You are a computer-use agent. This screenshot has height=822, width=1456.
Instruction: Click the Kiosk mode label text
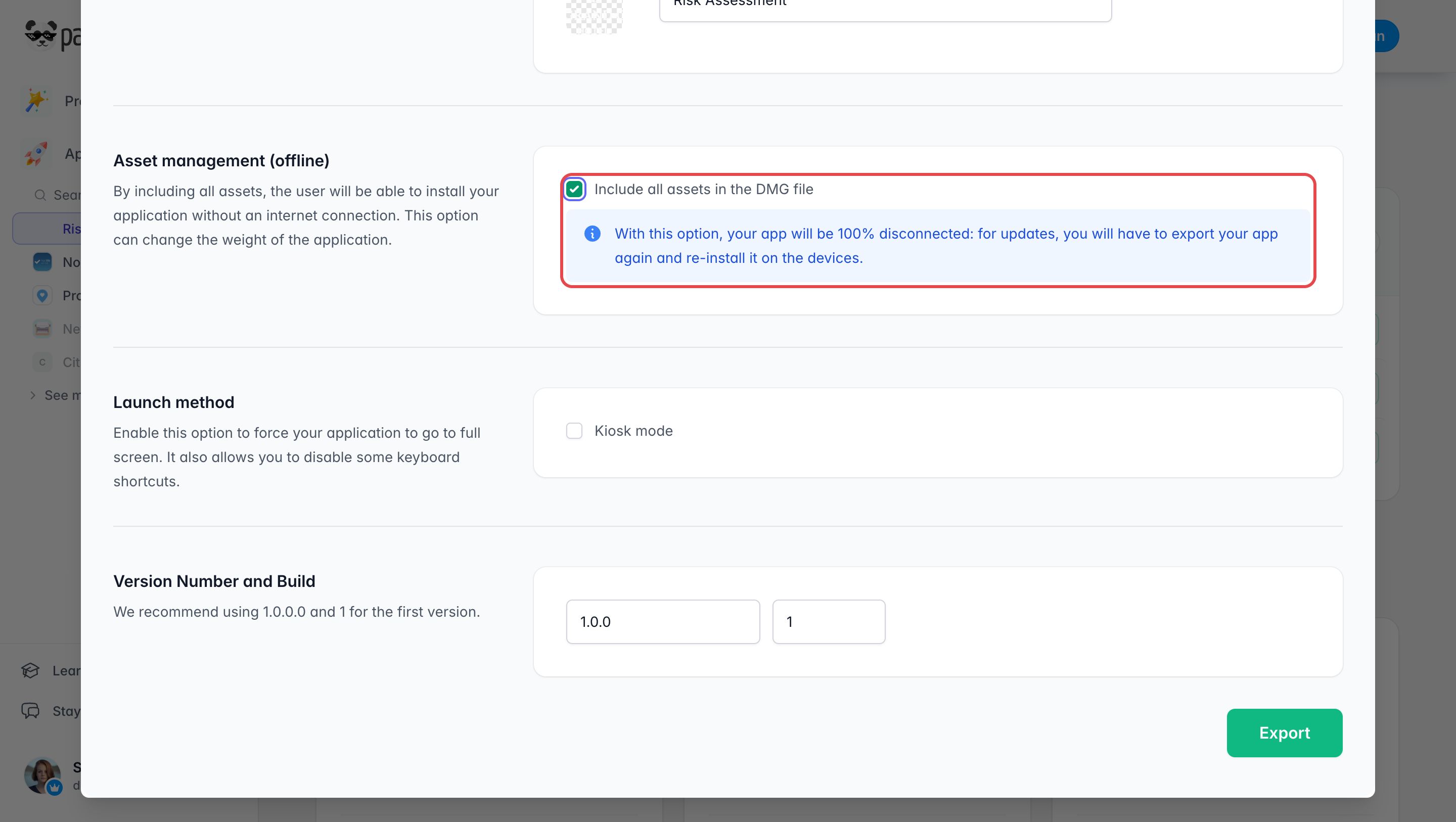[633, 431]
